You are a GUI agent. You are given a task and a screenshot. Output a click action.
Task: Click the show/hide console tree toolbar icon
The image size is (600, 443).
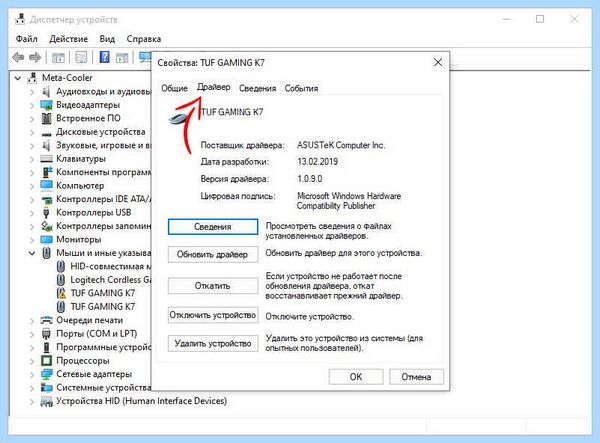[x=58, y=58]
